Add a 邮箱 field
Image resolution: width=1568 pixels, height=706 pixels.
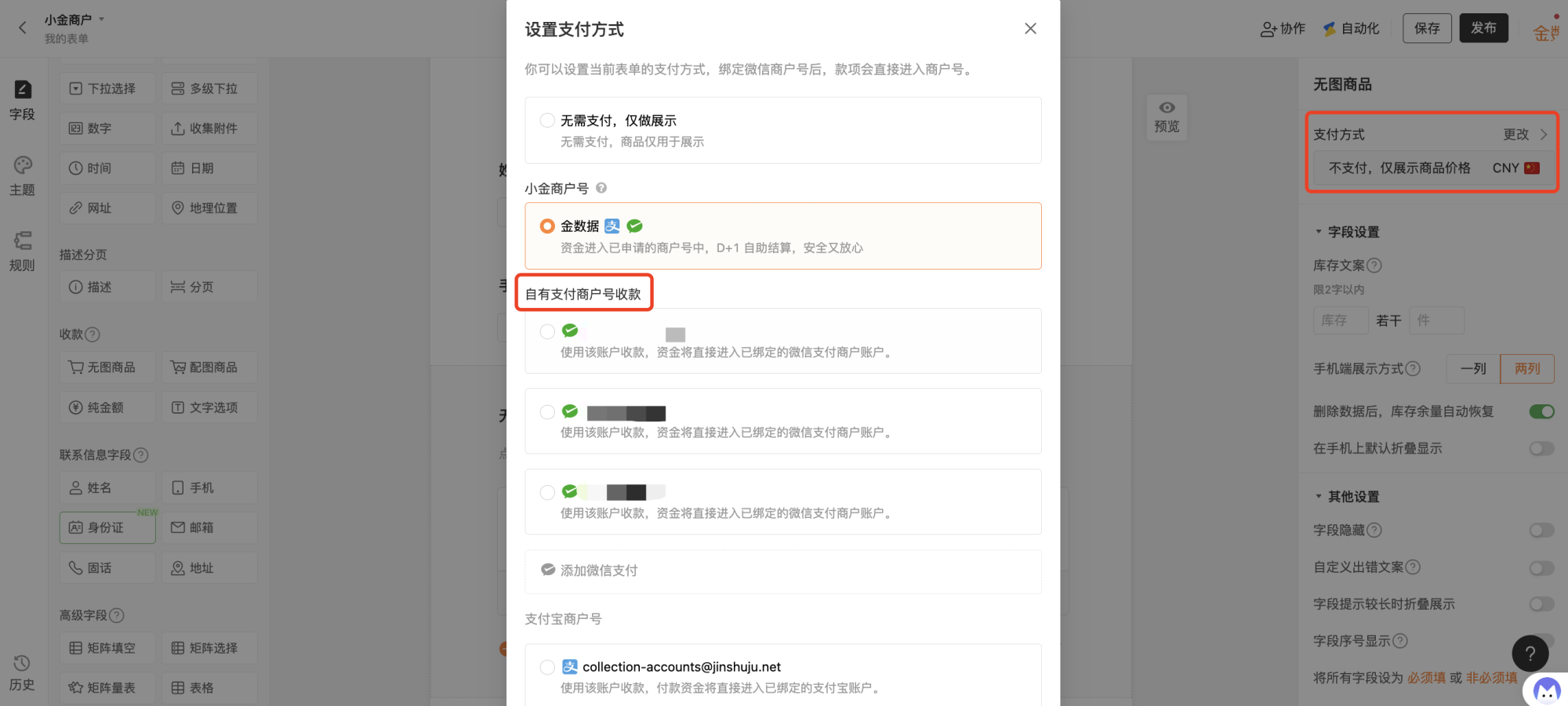click(x=209, y=528)
